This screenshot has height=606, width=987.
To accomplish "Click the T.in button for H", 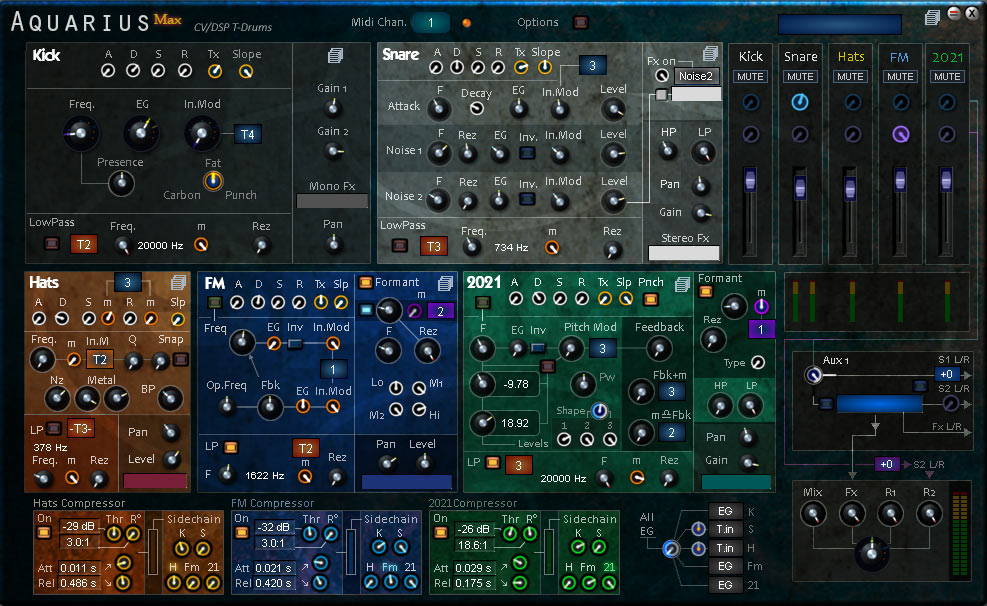I will click(726, 548).
